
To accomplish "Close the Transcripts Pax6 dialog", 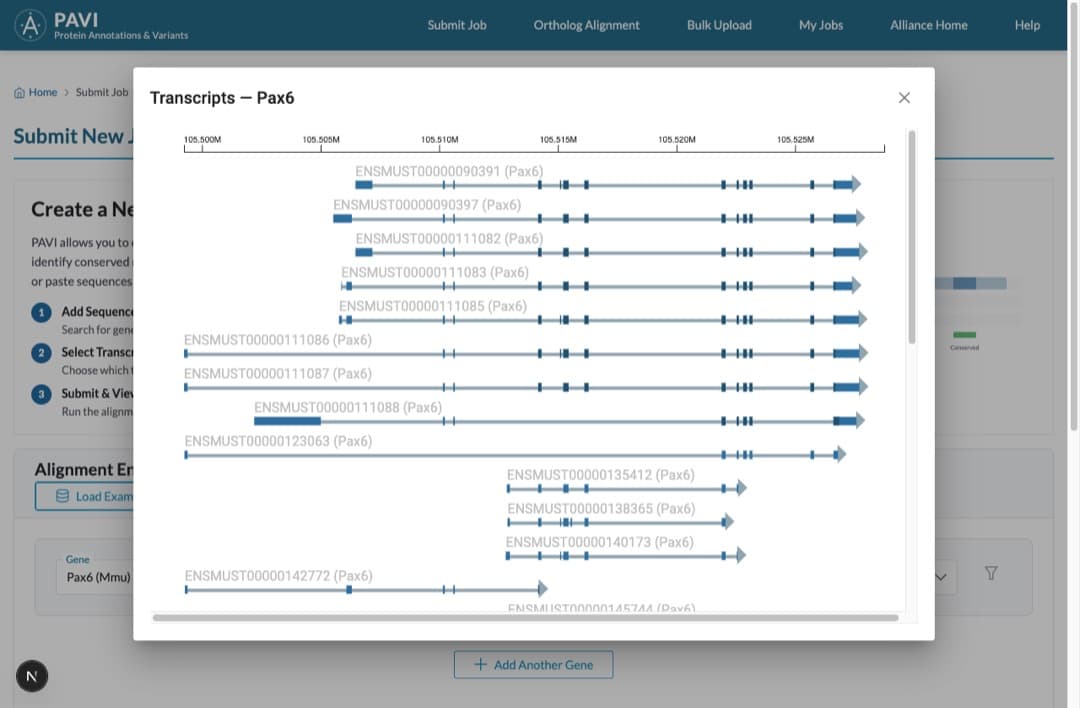I will [x=904, y=98].
